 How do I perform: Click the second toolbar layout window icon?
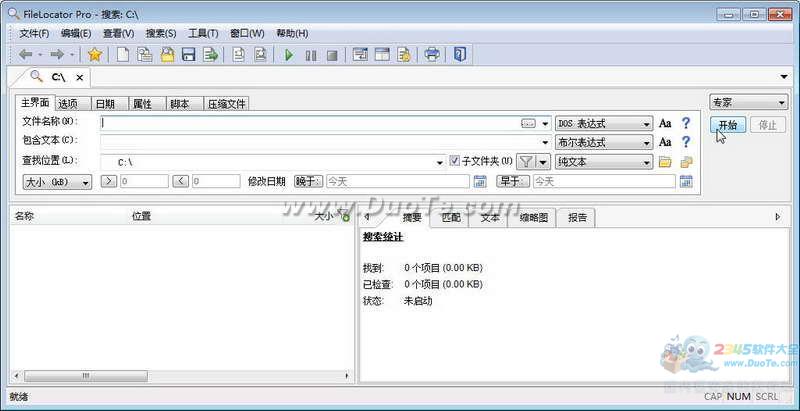pyautogui.click(x=382, y=55)
